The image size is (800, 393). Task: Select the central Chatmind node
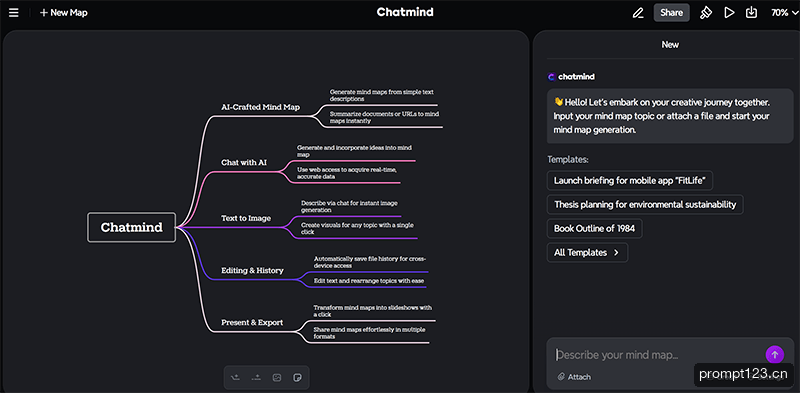point(132,227)
